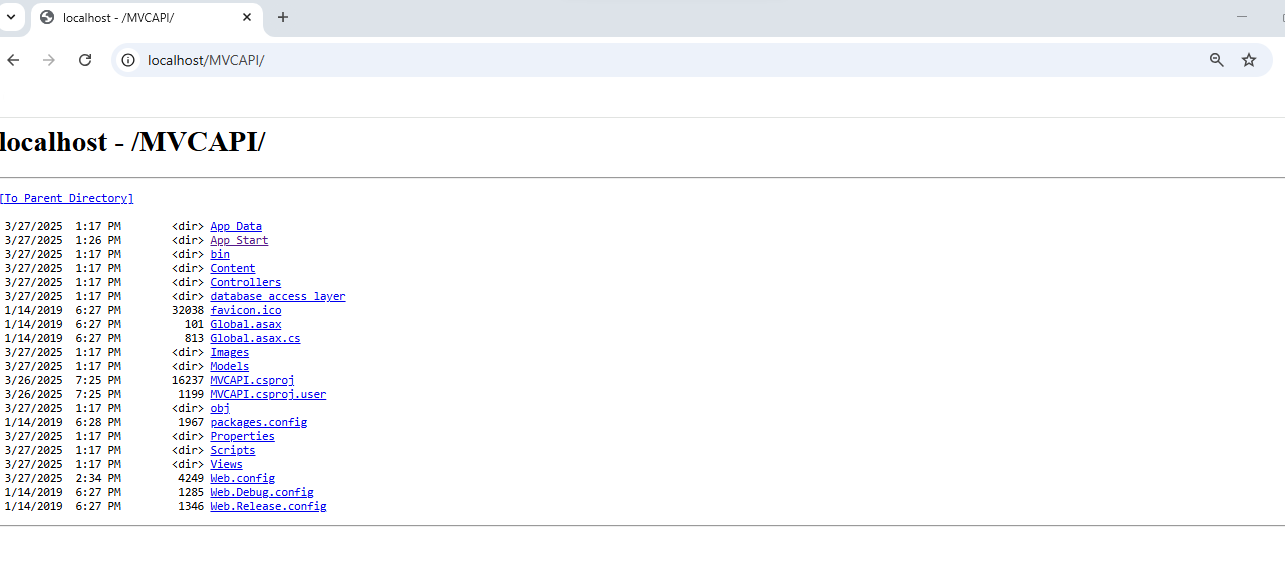1285x576 pixels.
Task: Open the Models directory
Action: coord(229,366)
